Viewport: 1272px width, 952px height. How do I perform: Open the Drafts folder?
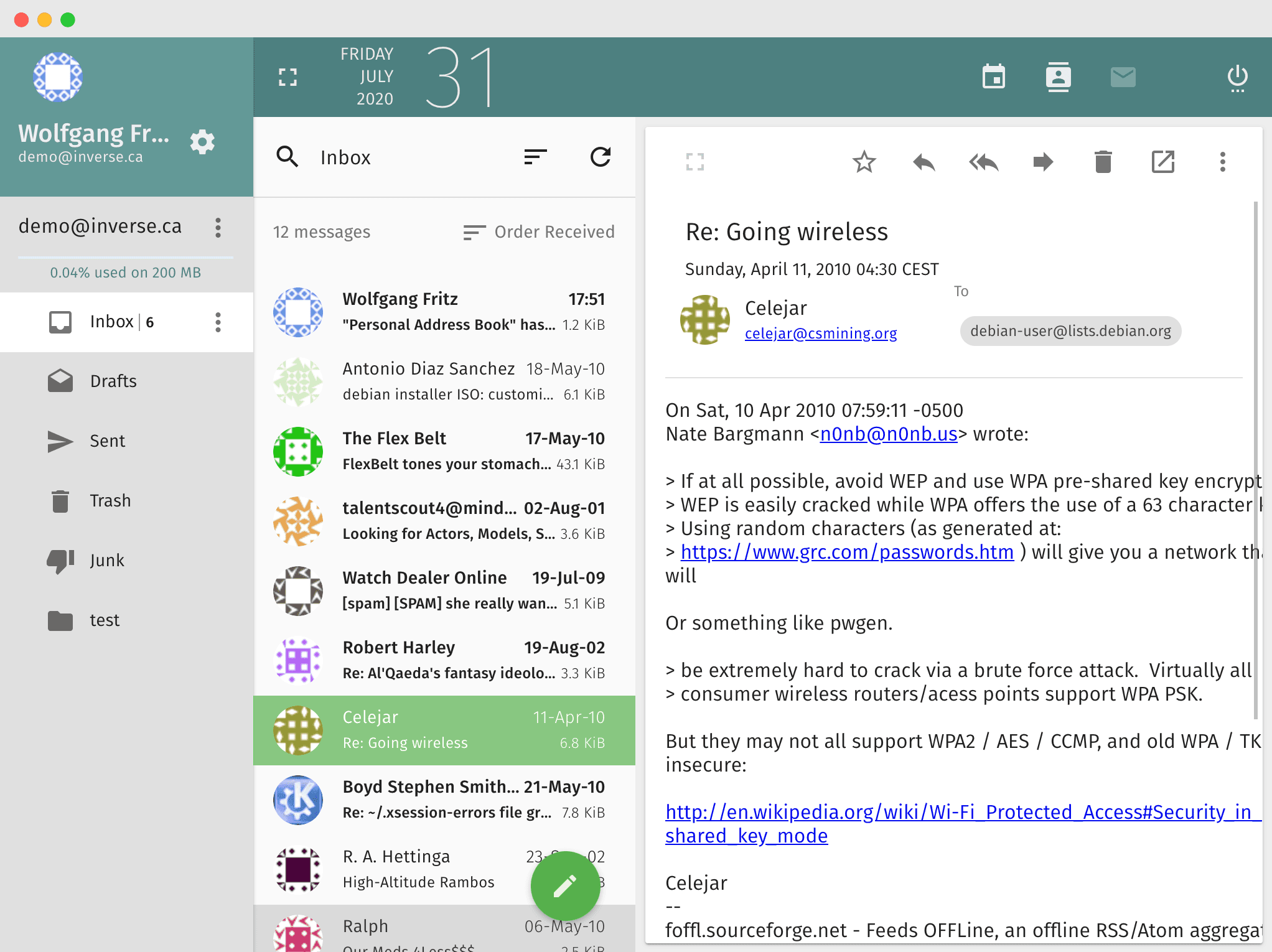113,381
